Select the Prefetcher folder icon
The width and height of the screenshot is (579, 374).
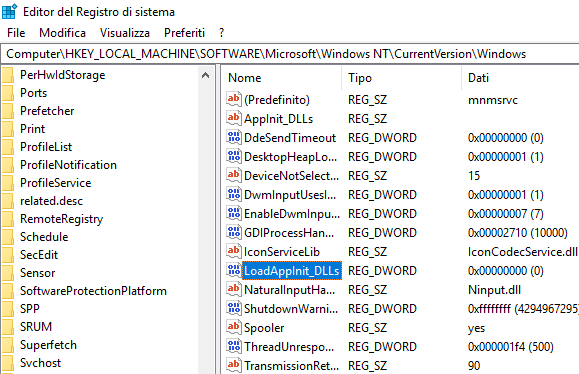[8, 111]
